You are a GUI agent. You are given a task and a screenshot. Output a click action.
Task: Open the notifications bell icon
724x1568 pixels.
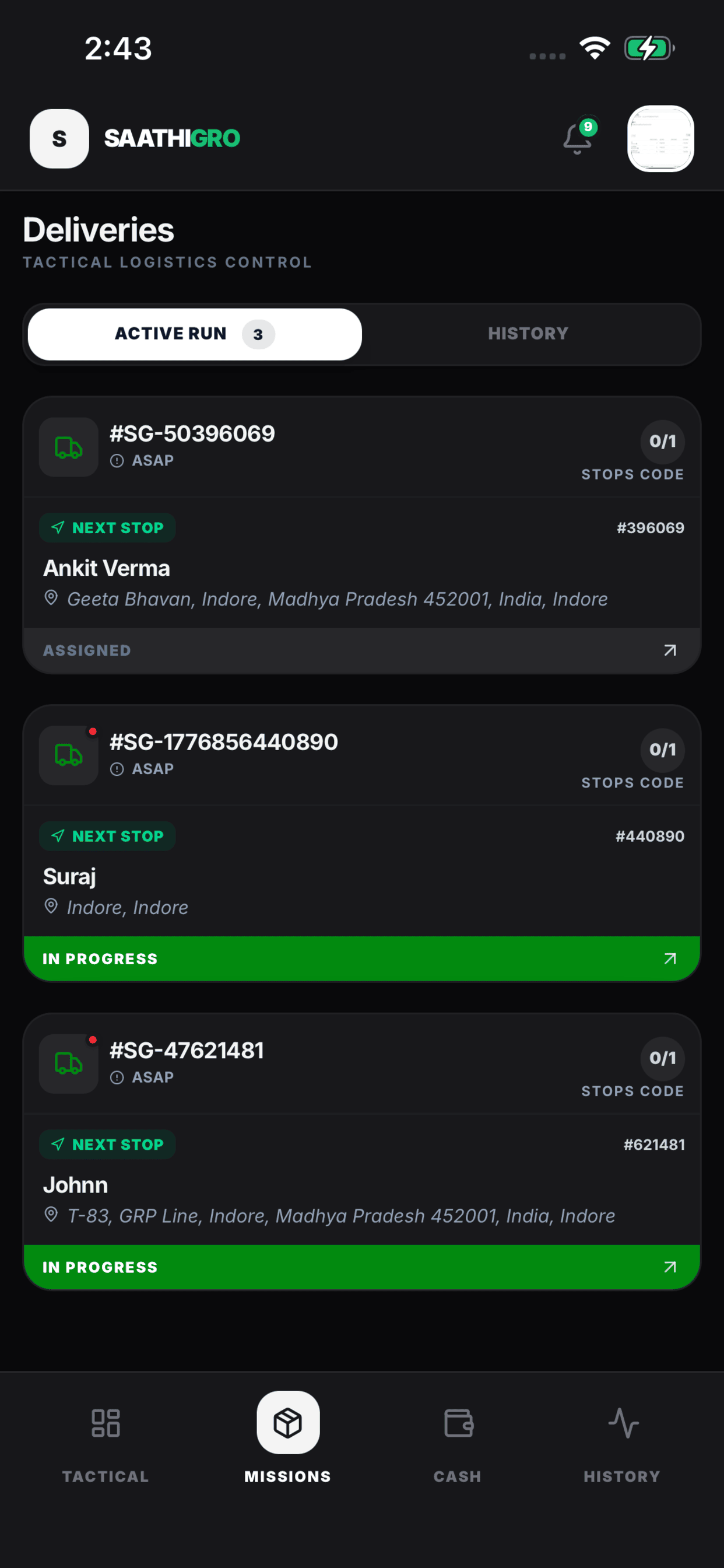point(577,138)
